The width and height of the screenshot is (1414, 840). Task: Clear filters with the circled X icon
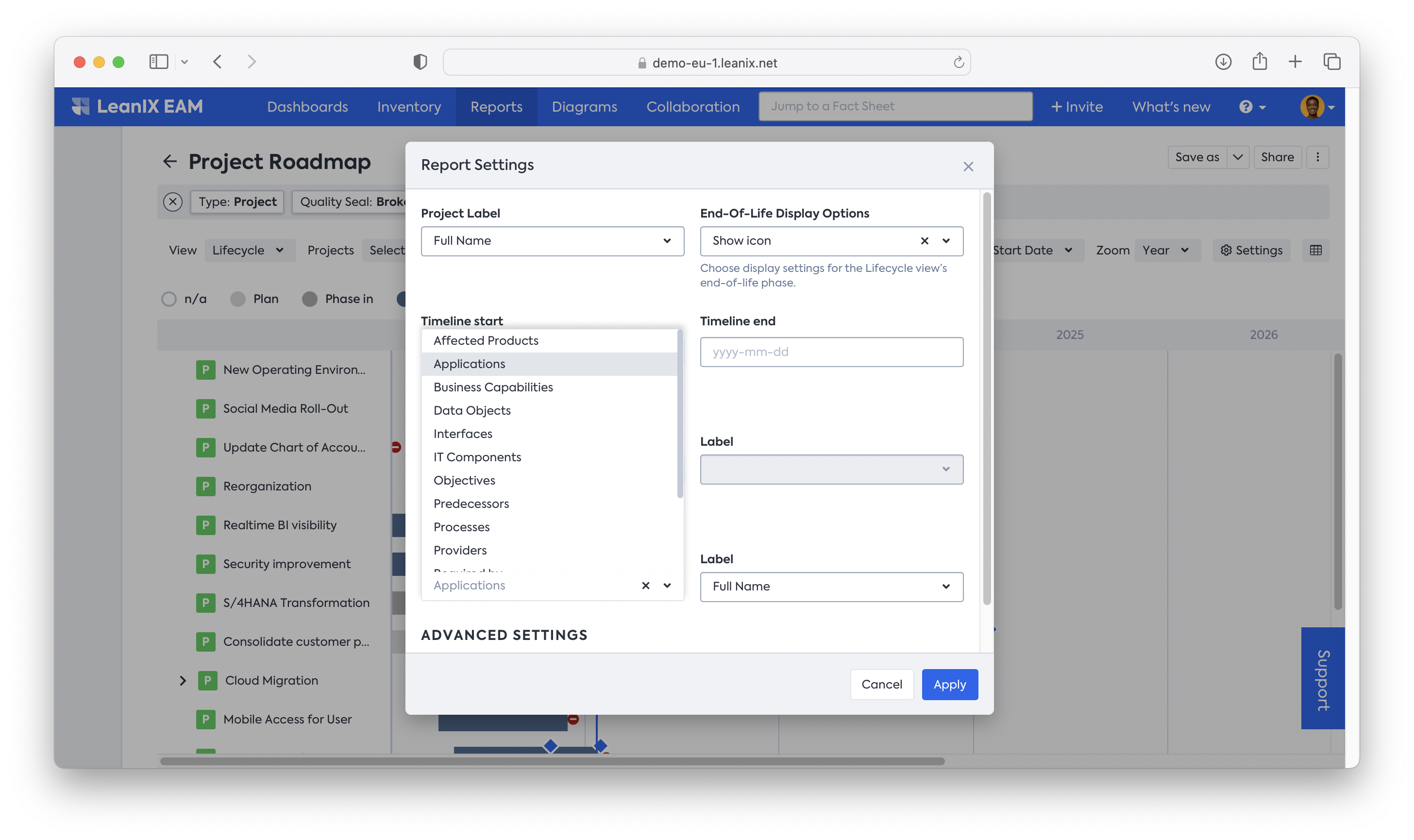[173, 202]
